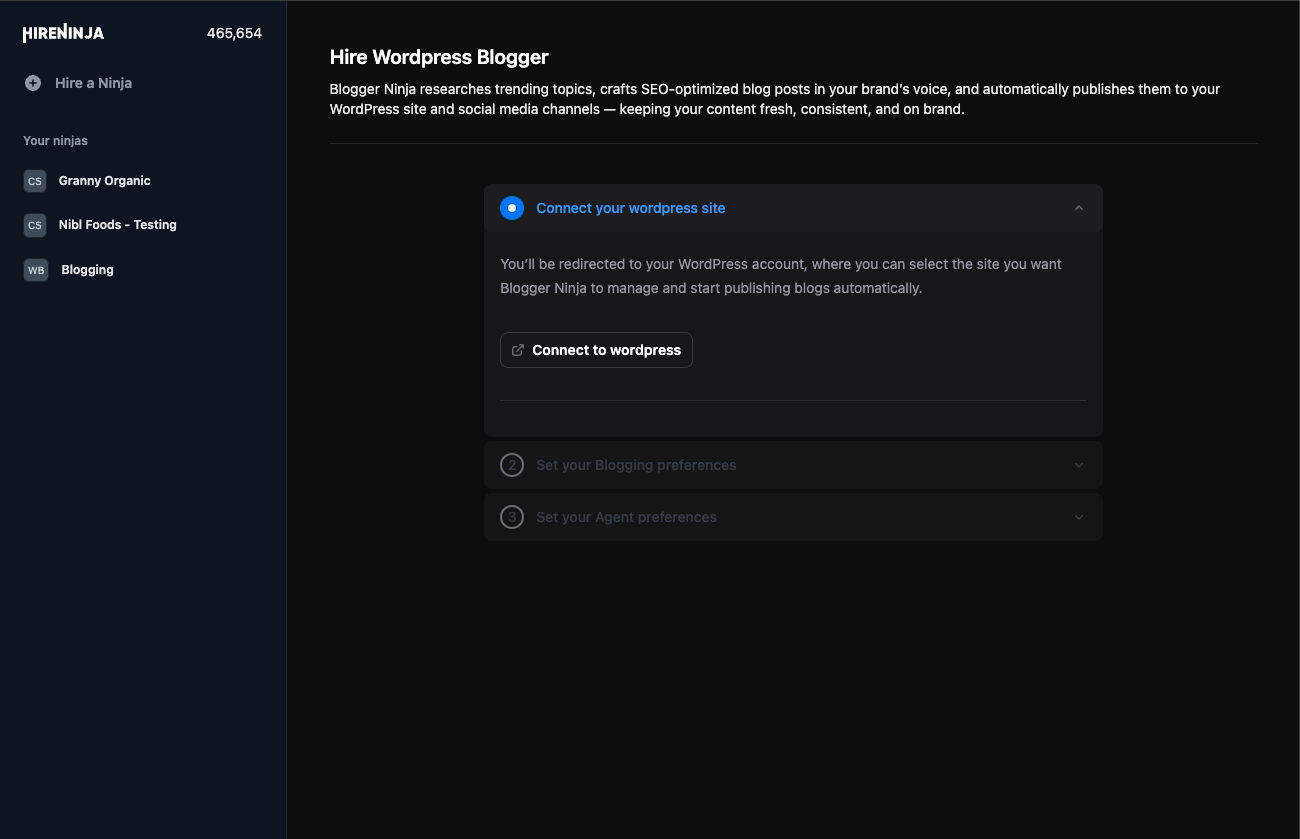Viewport: 1300px width, 839px height.
Task: Select the radio indicator for Connect your wordpress site
Action: 511,208
